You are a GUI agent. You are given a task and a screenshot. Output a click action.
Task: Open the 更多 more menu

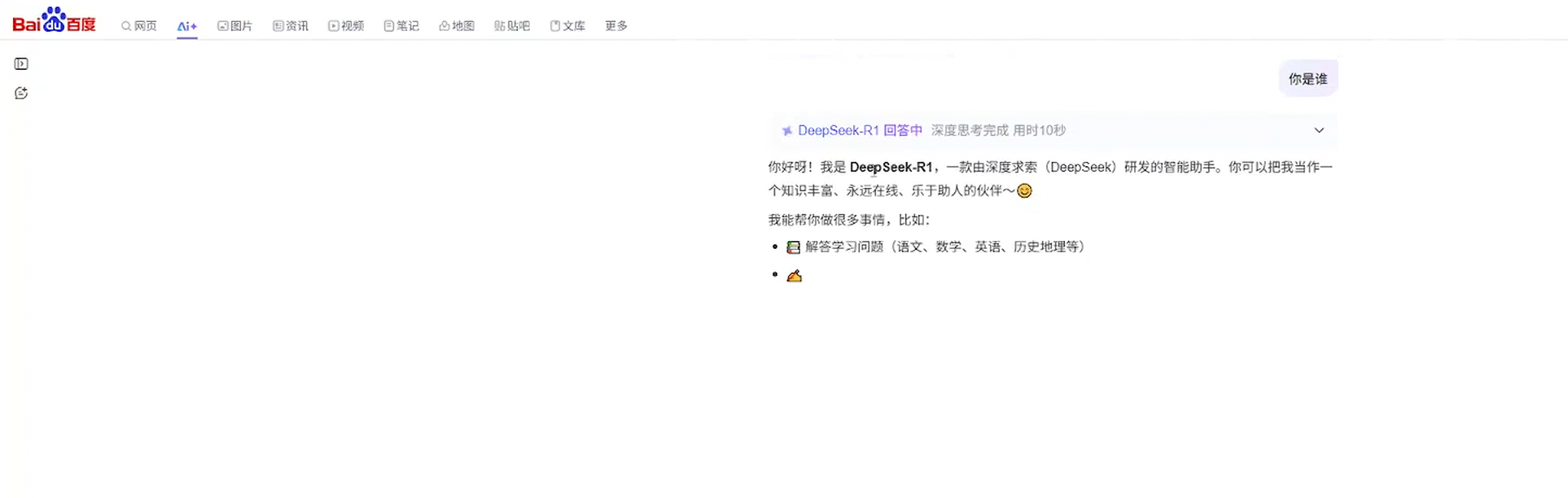[616, 26]
